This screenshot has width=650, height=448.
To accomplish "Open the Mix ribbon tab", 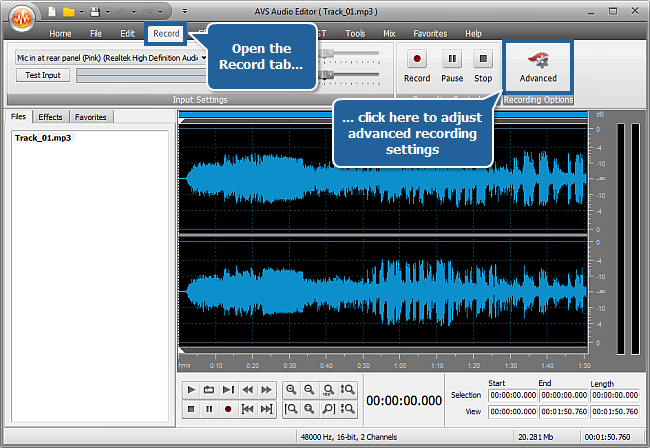I will pyautogui.click(x=389, y=34).
